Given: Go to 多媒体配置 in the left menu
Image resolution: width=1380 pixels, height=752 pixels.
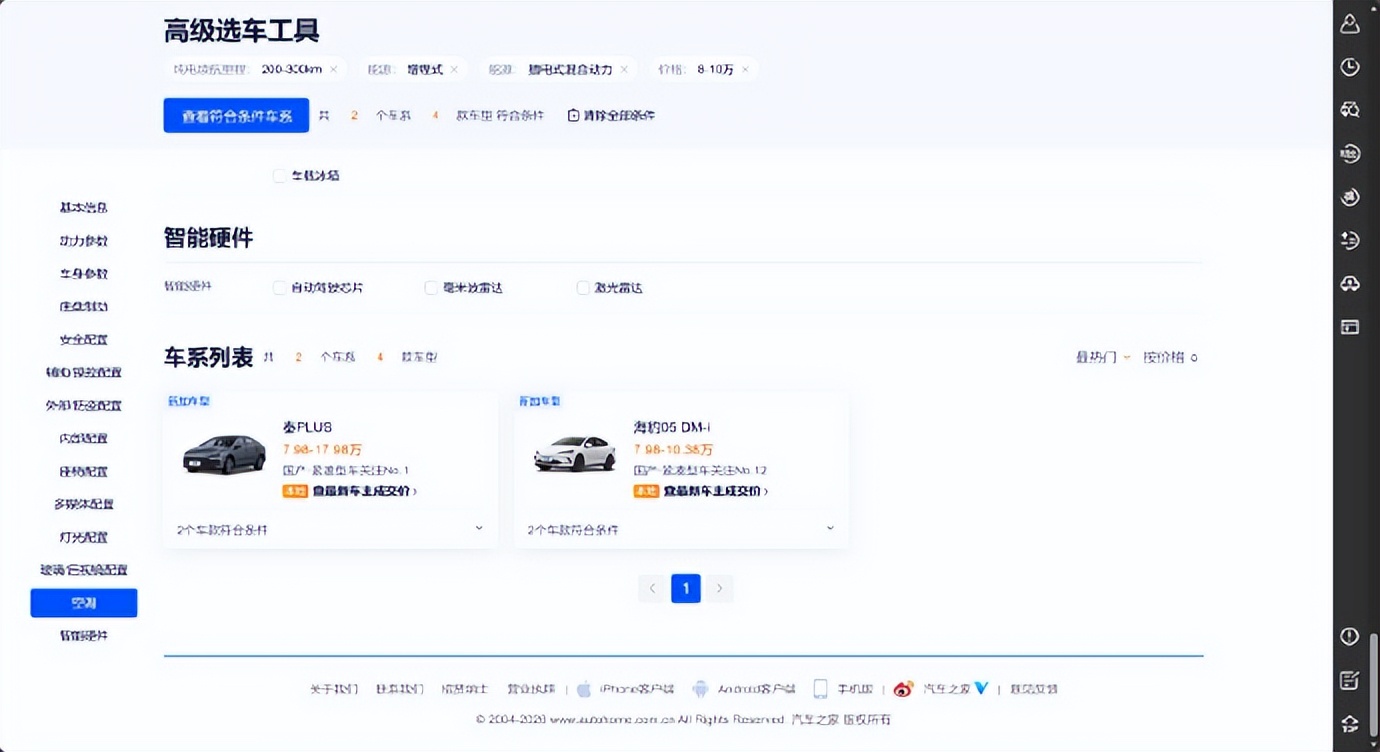Looking at the screenshot, I should pyautogui.click(x=84, y=504).
